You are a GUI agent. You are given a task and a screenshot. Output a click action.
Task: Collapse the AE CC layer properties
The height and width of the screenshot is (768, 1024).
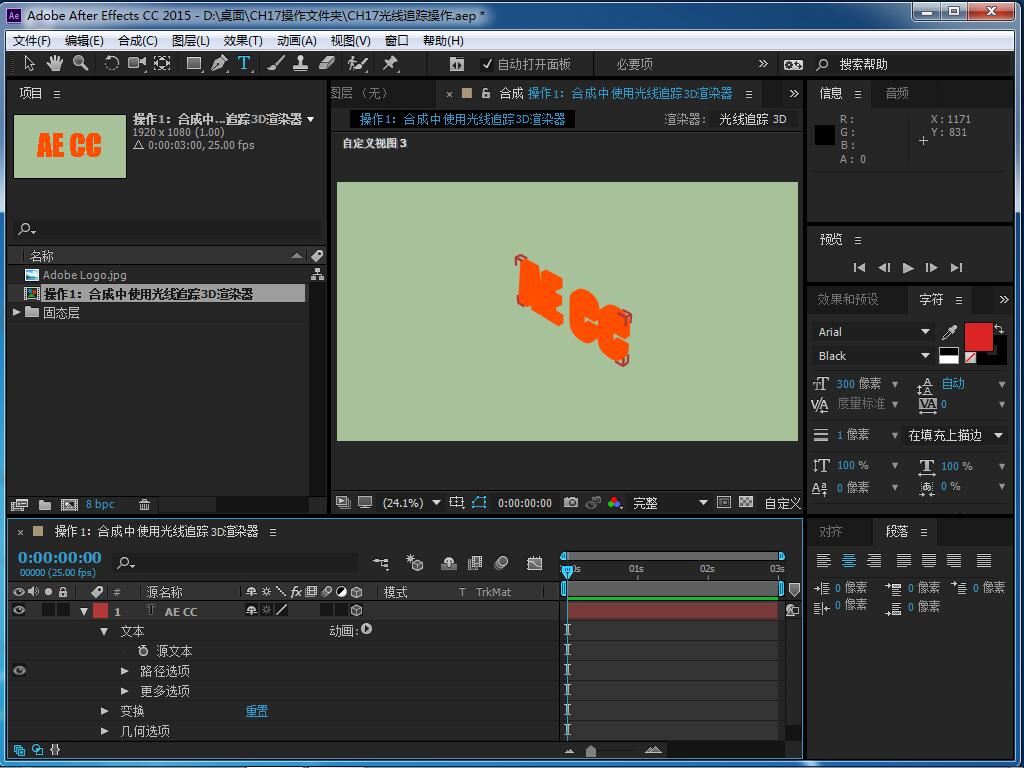click(84, 611)
